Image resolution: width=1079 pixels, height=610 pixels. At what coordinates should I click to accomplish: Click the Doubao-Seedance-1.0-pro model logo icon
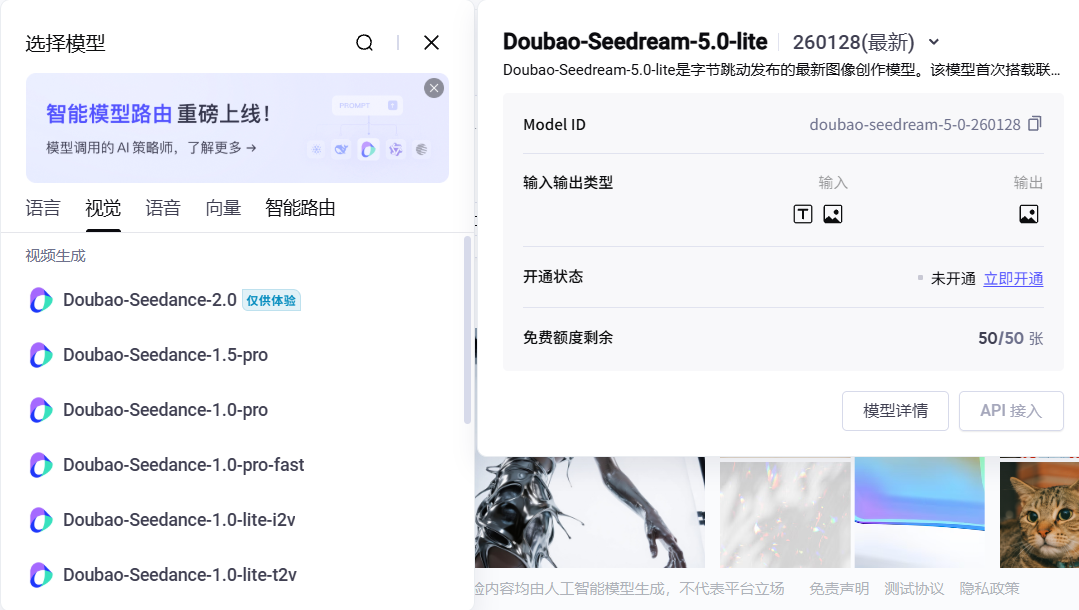pyautogui.click(x=41, y=410)
